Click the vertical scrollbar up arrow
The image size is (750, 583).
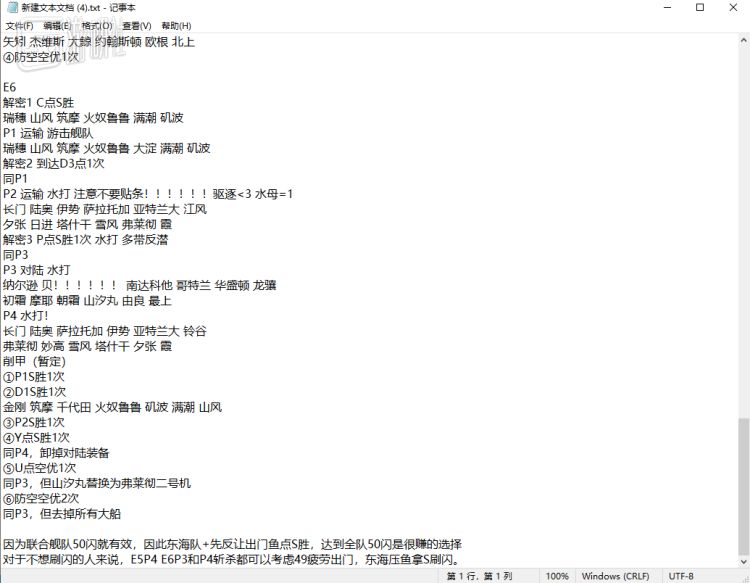pos(744,41)
